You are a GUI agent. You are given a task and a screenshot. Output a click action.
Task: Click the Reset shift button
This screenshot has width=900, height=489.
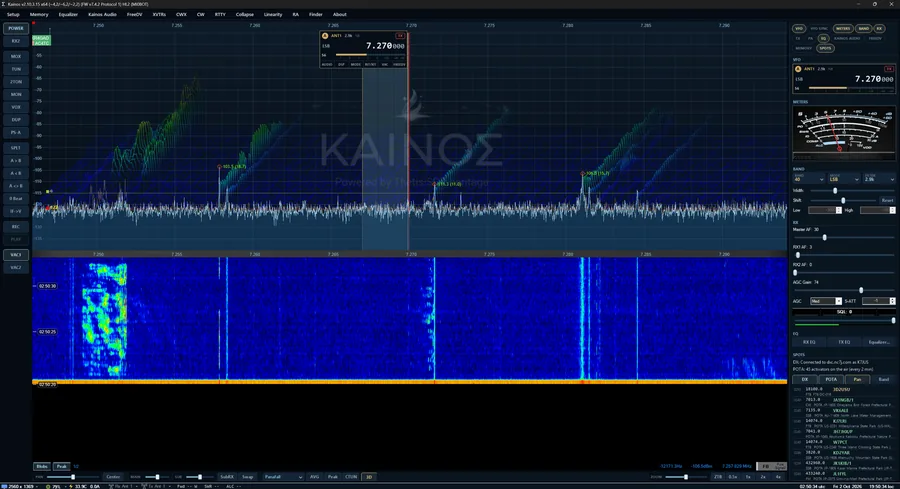point(887,200)
